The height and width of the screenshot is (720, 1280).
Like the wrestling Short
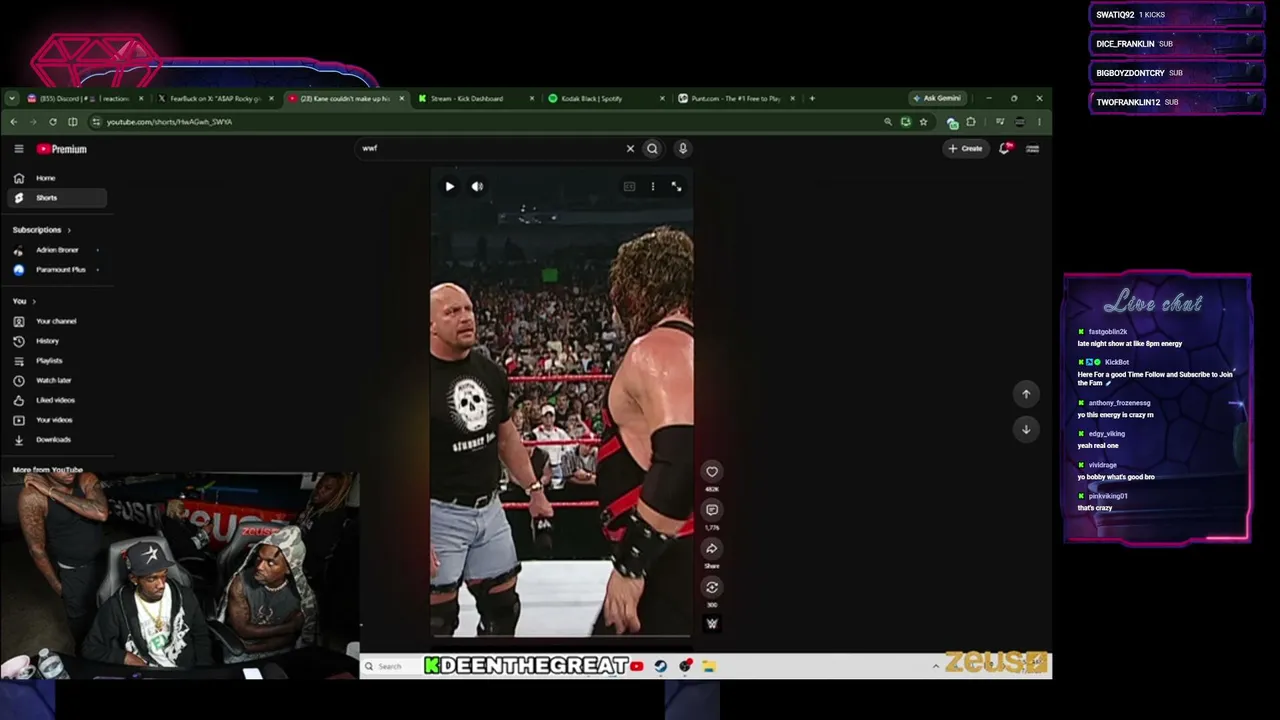[x=712, y=472]
